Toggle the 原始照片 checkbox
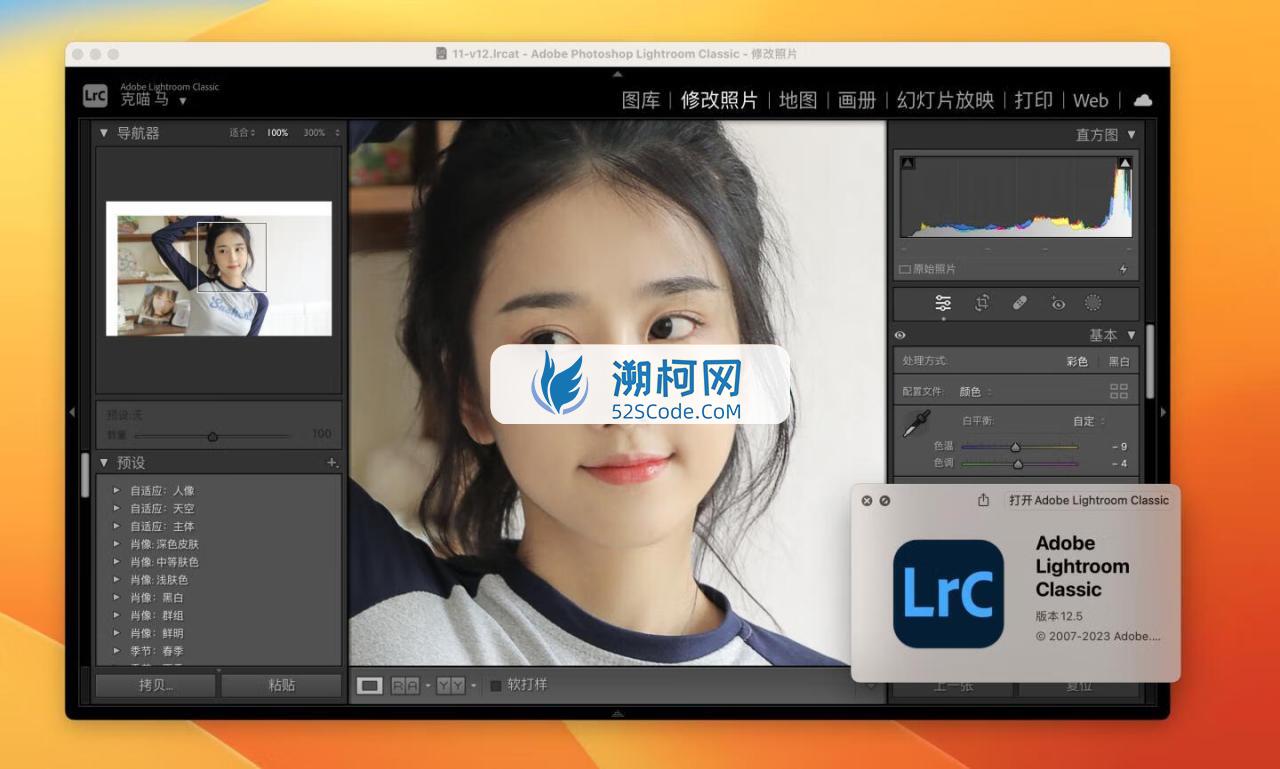This screenshot has height=769, width=1280. click(905, 269)
